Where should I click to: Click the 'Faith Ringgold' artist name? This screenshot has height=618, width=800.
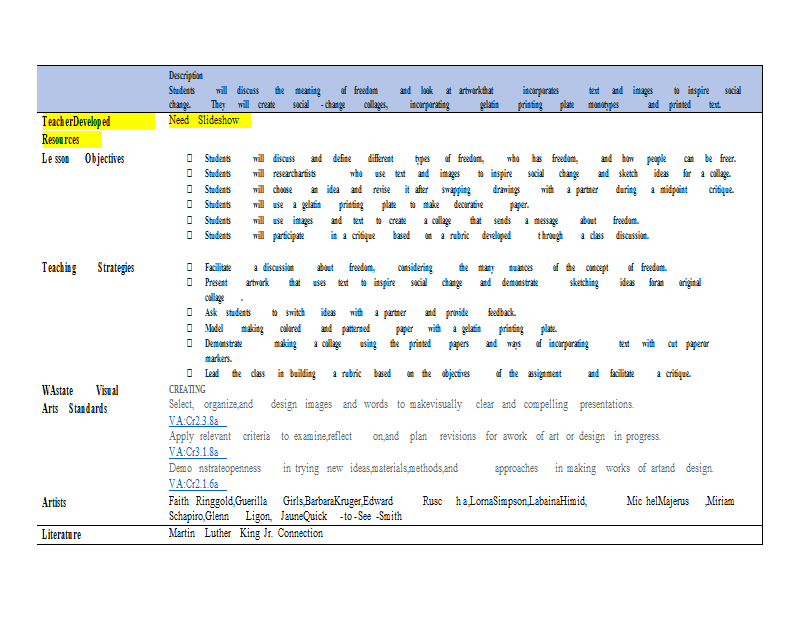click(x=201, y=501)
